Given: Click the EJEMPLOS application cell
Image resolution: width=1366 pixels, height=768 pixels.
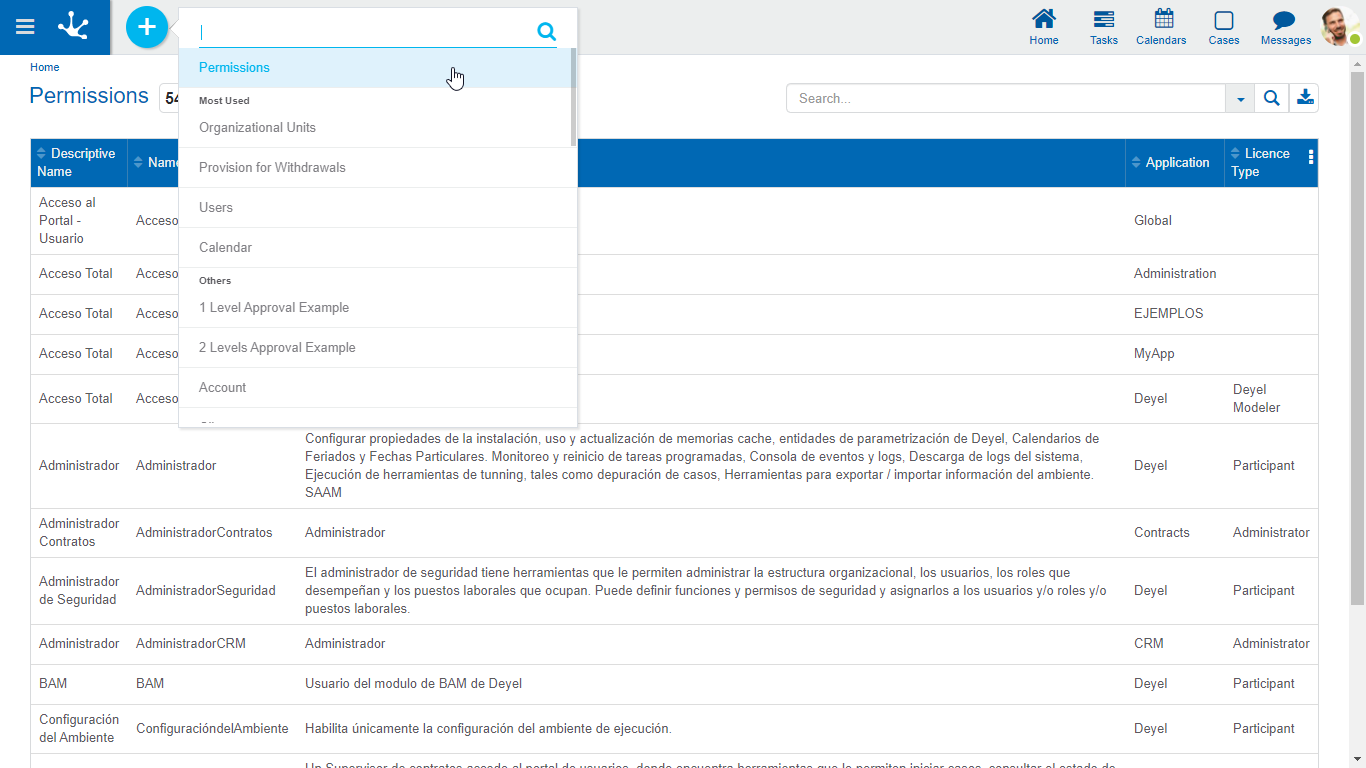Looking at the screenshot, I should coord(1169,314).
